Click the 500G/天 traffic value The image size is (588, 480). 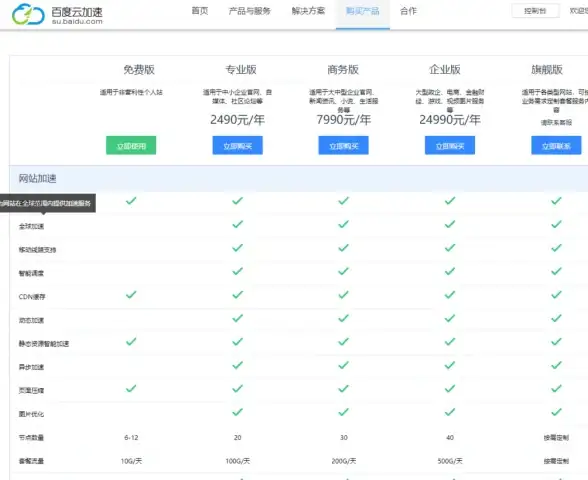pyautogui.click(x=450, y=461)
